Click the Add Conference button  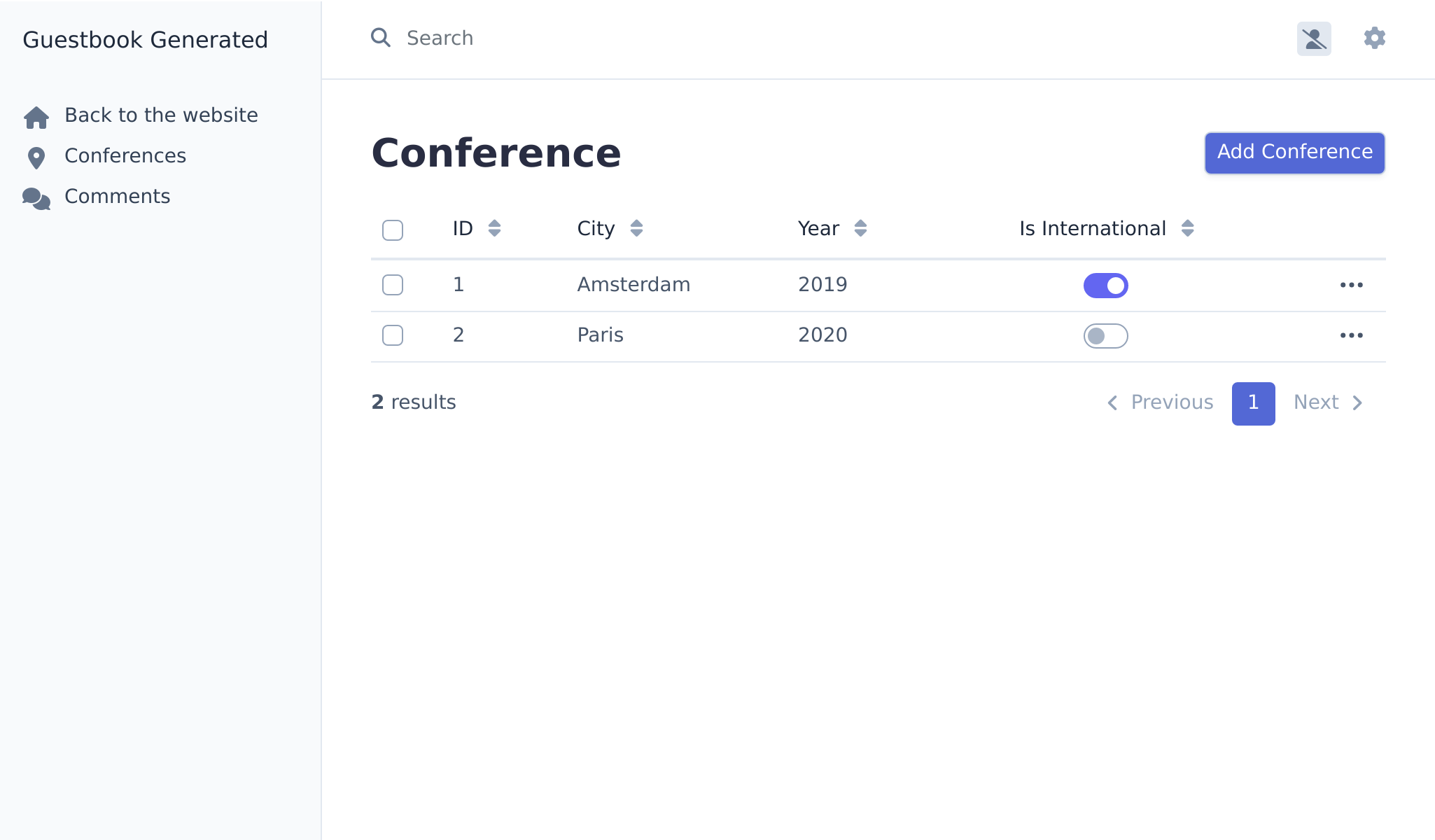(1294, 152)
